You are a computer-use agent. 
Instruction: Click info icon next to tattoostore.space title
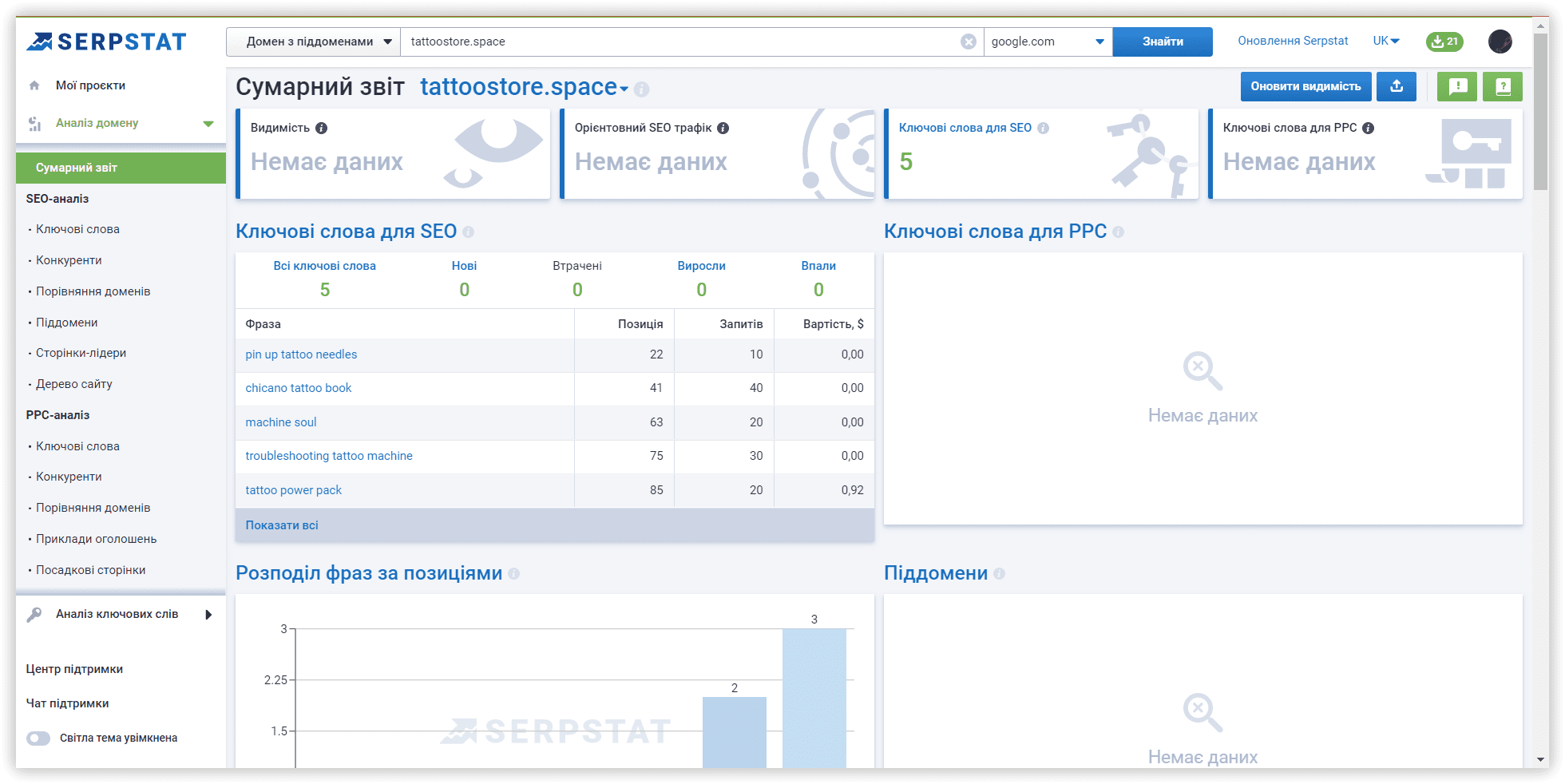click(x=641, y=89)
